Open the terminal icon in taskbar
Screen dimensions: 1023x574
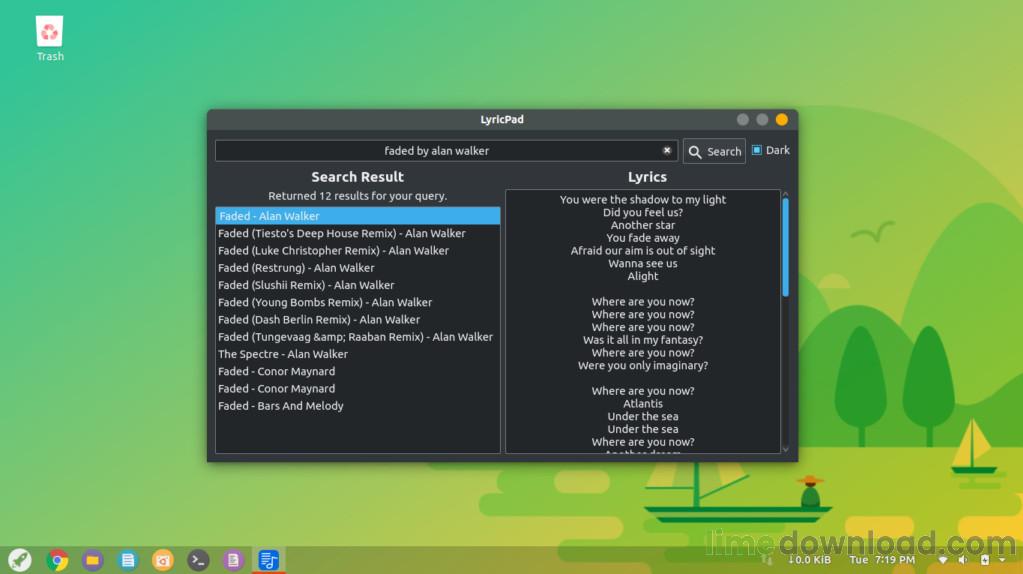point(198,560)
